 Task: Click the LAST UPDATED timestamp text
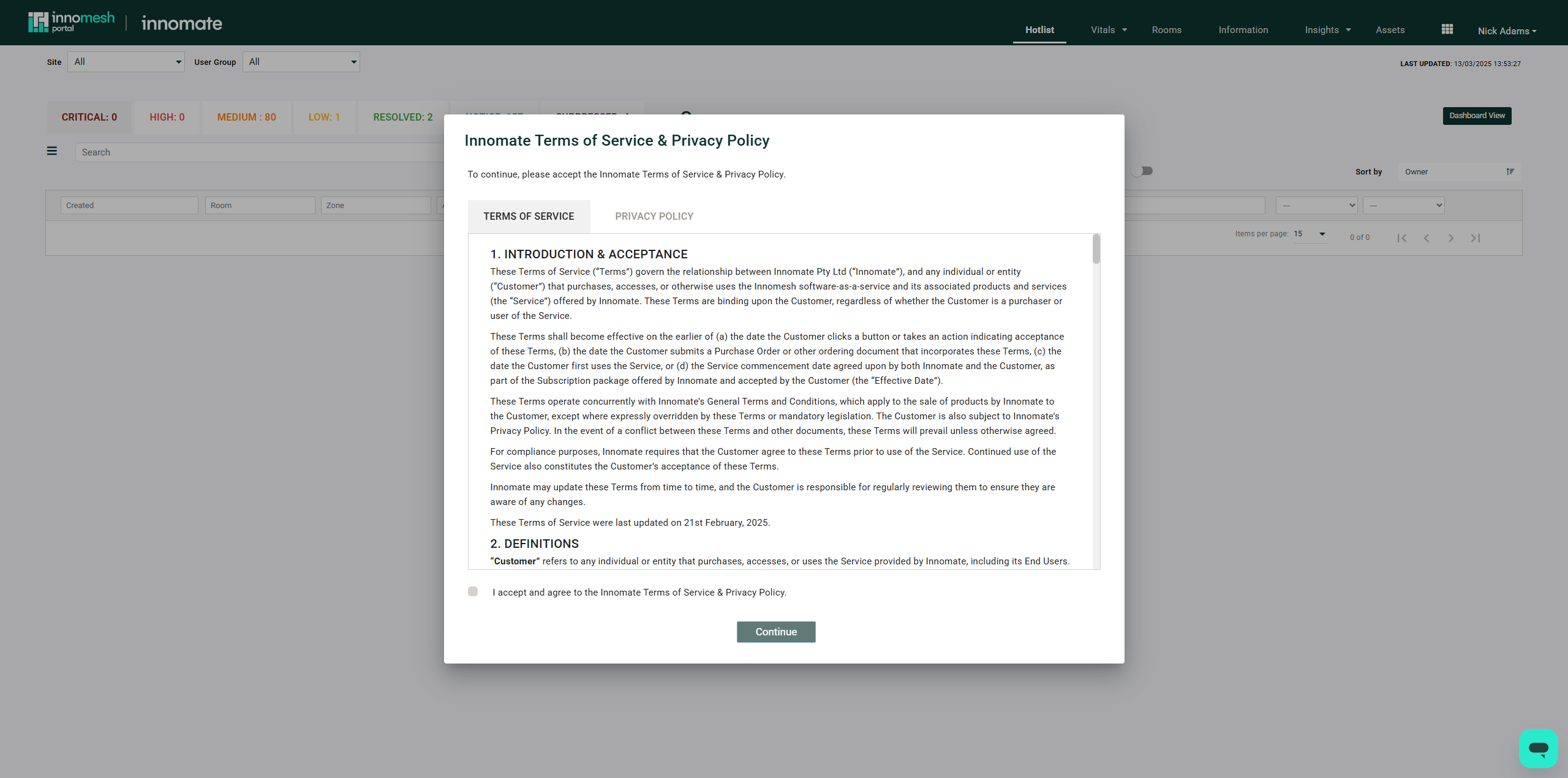[x=1460, y=64]
